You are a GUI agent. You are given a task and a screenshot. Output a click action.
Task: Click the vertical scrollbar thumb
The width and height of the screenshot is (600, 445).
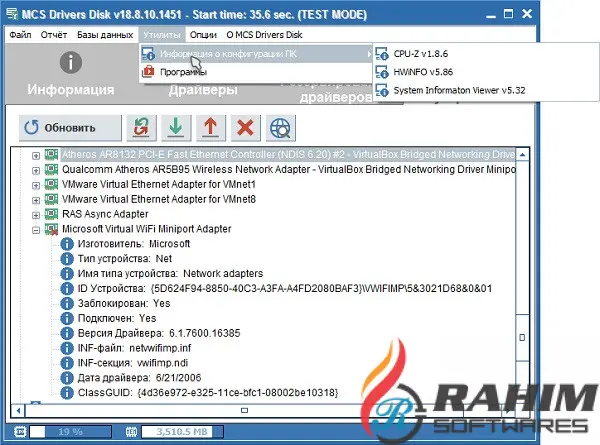522,338
